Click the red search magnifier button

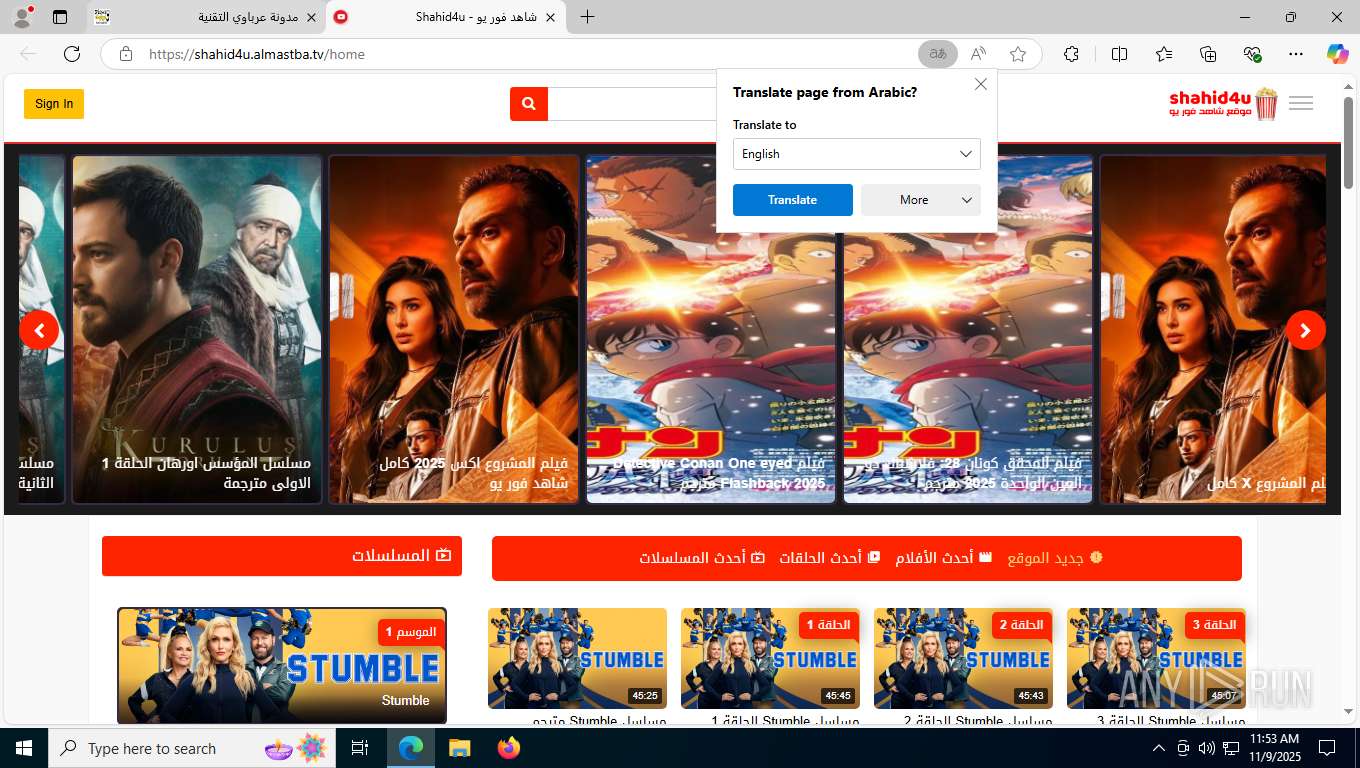point(529,103)
